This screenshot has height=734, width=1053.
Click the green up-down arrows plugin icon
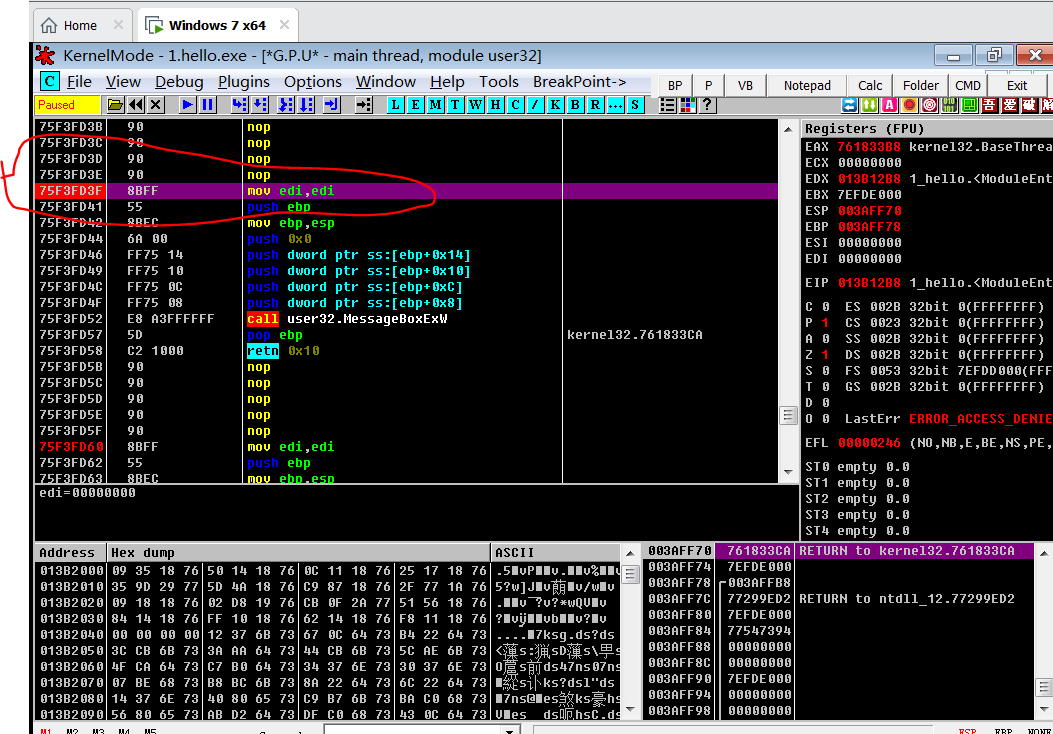pos(870,105)
